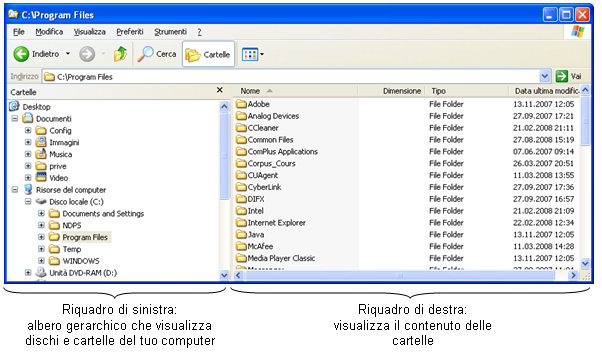Select ComPlus Applications folder icon
The image size is (602, 361).
click(x=241, y=151)
